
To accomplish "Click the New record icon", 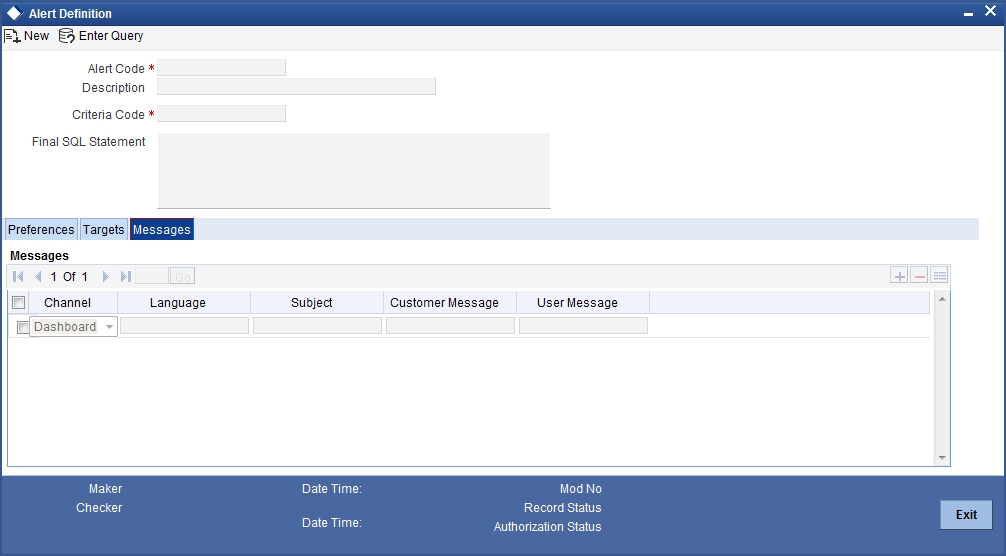I will coord(12,36).
